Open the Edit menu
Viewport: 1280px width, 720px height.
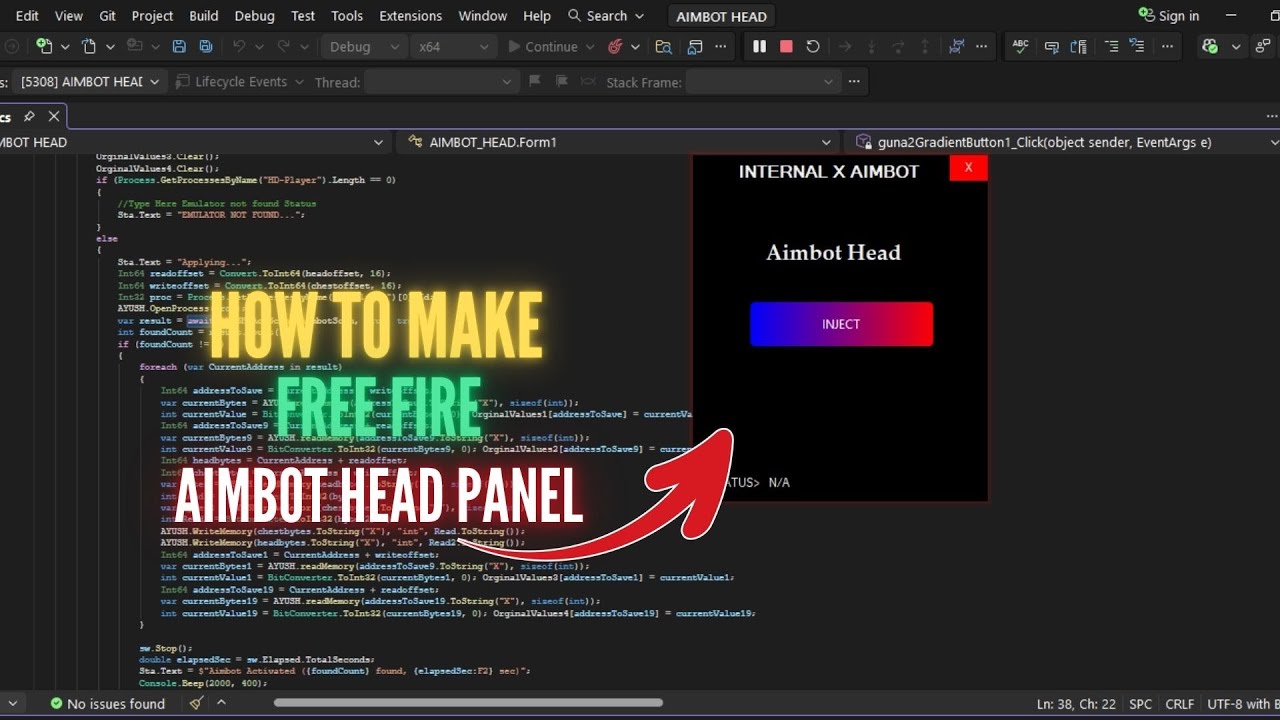tap(27, 16)
